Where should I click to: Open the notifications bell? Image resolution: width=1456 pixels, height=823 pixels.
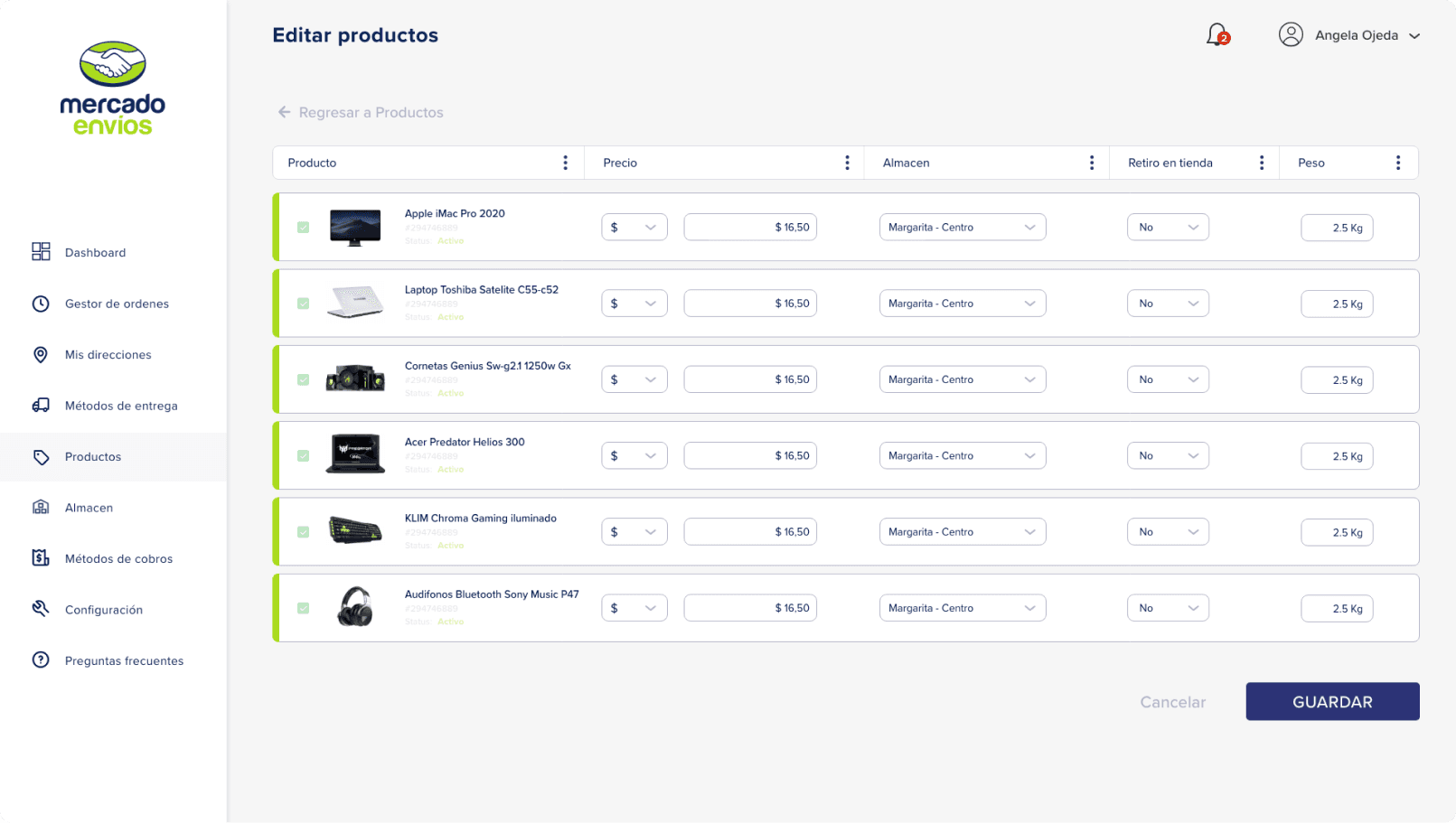coord(1217,35)
